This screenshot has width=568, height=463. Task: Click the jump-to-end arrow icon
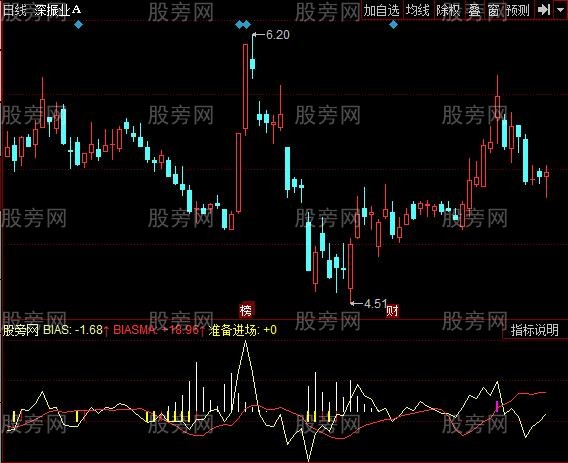click(x=544, y=10)
